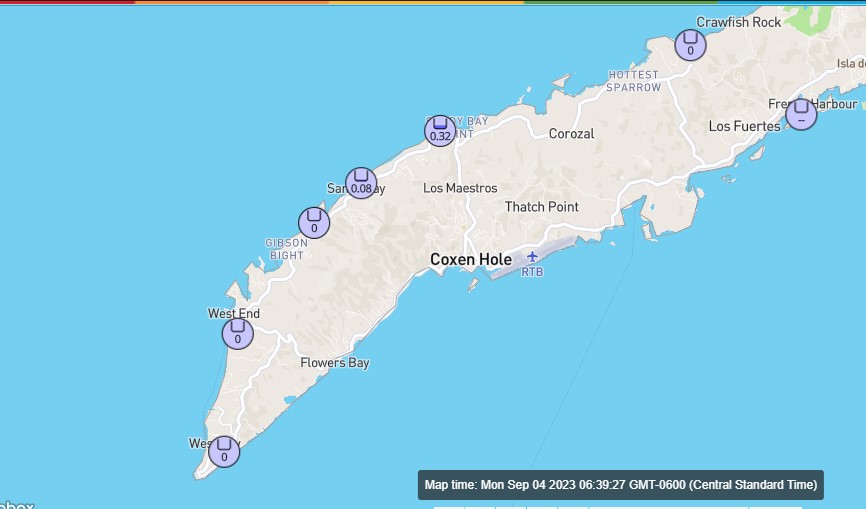Click the orange segment of top color bar

click(230, 2)
